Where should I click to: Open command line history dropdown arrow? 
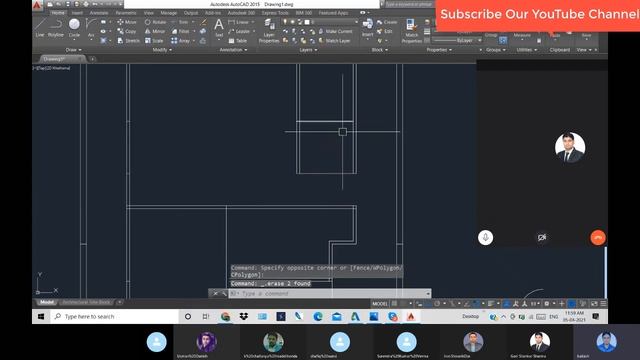tap(428, 293)
